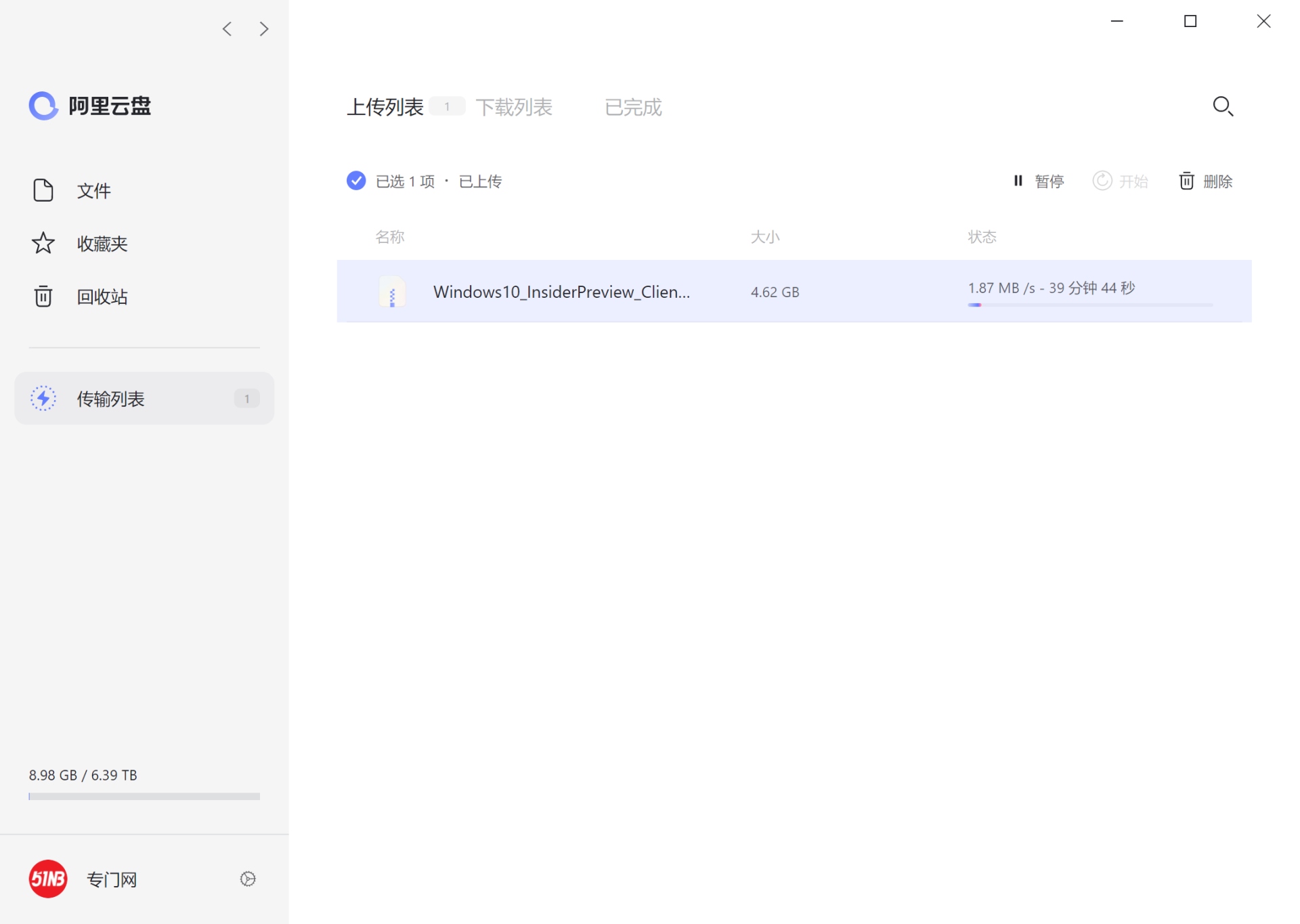Screen dimensions: 1300x924
Task: Delete the selected upload with 删除
Action: click(1206, 181)
